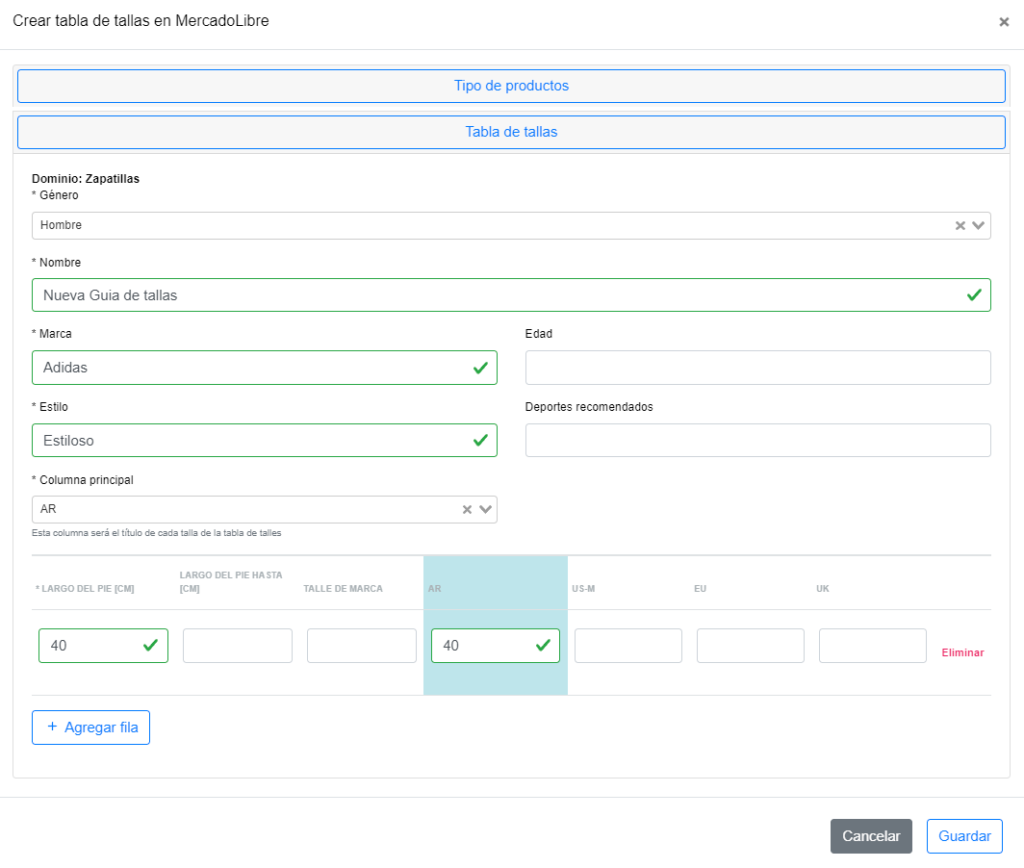
Task: Open the Género dropdown arrow
Action: 978,225
